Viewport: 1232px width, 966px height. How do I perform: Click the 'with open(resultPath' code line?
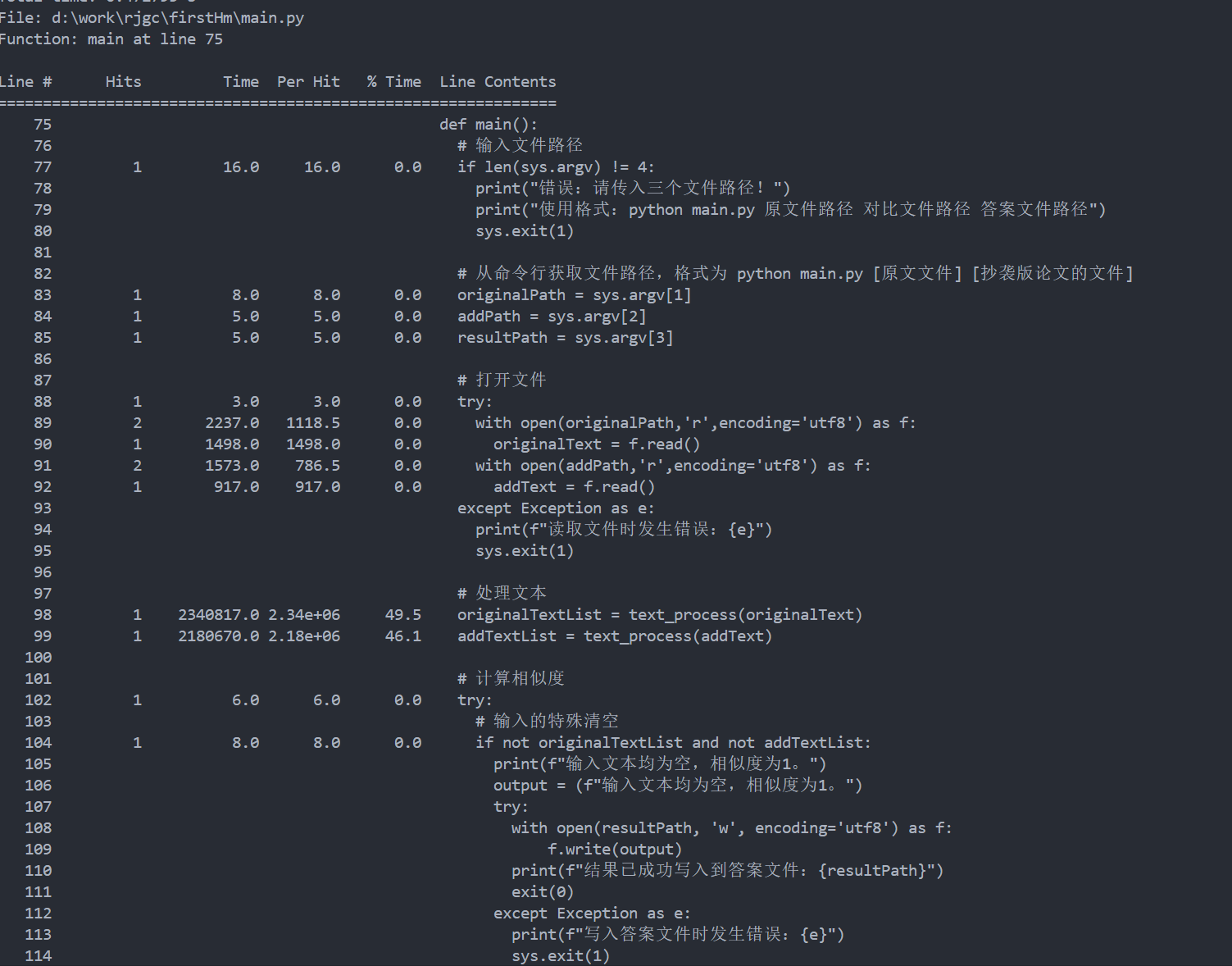(x=732, y=828)
